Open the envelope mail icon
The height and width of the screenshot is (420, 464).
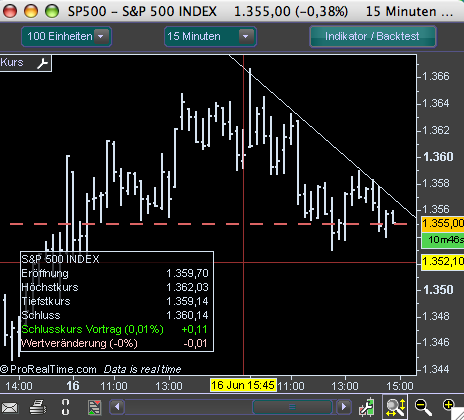[9, 407]
